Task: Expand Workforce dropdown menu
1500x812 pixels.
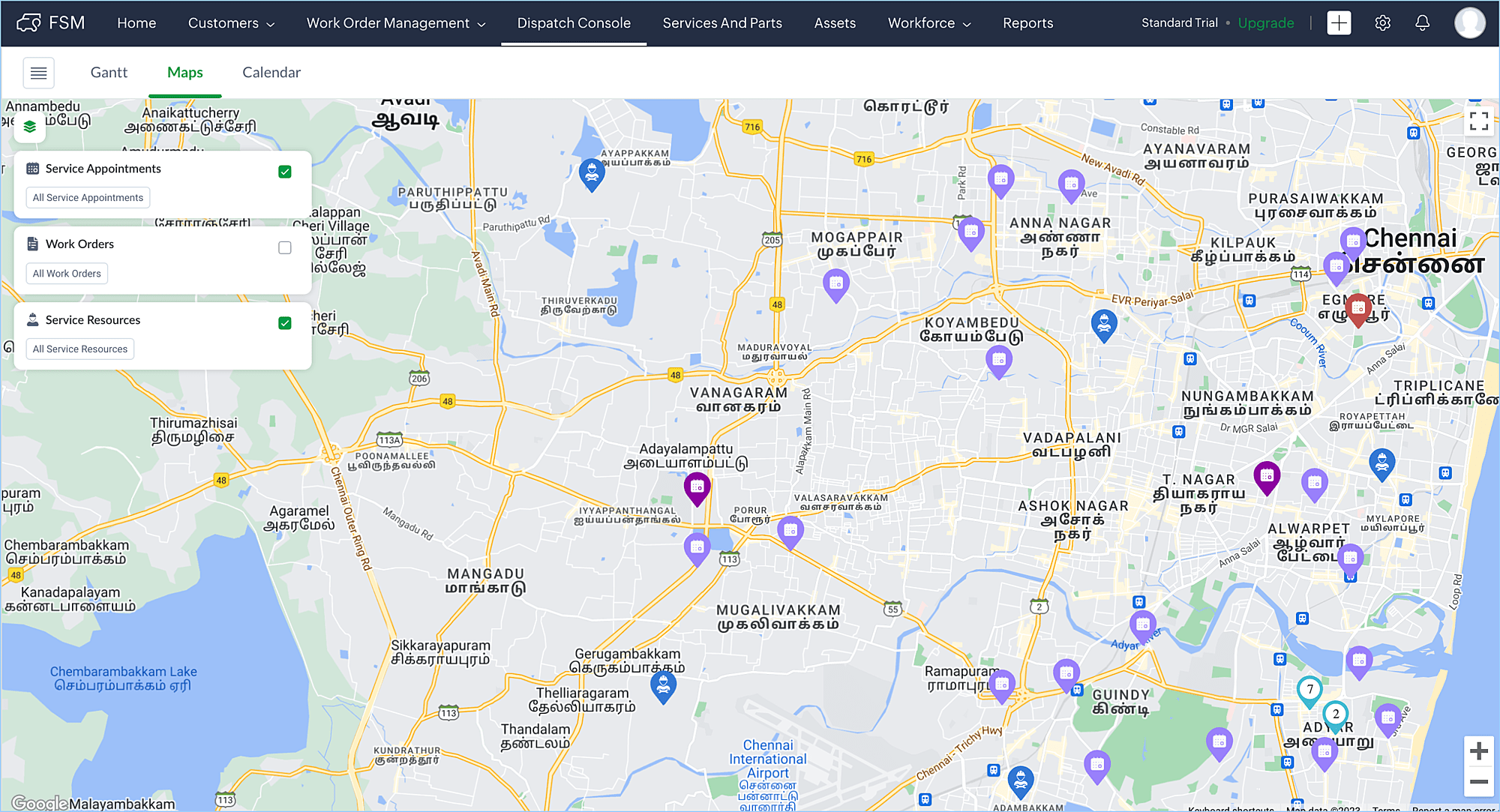Action: click(929, 23)
